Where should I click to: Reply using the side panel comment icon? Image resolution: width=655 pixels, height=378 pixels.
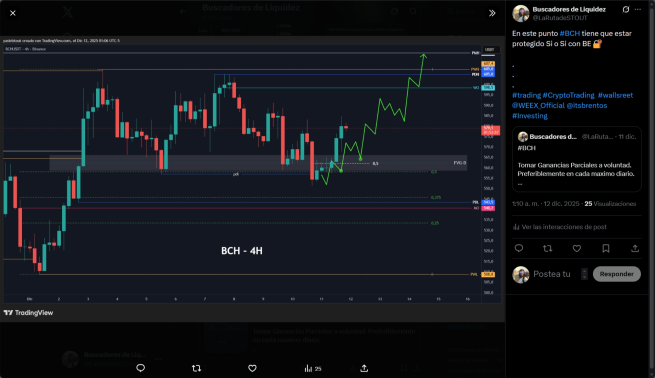coord(519,249)
